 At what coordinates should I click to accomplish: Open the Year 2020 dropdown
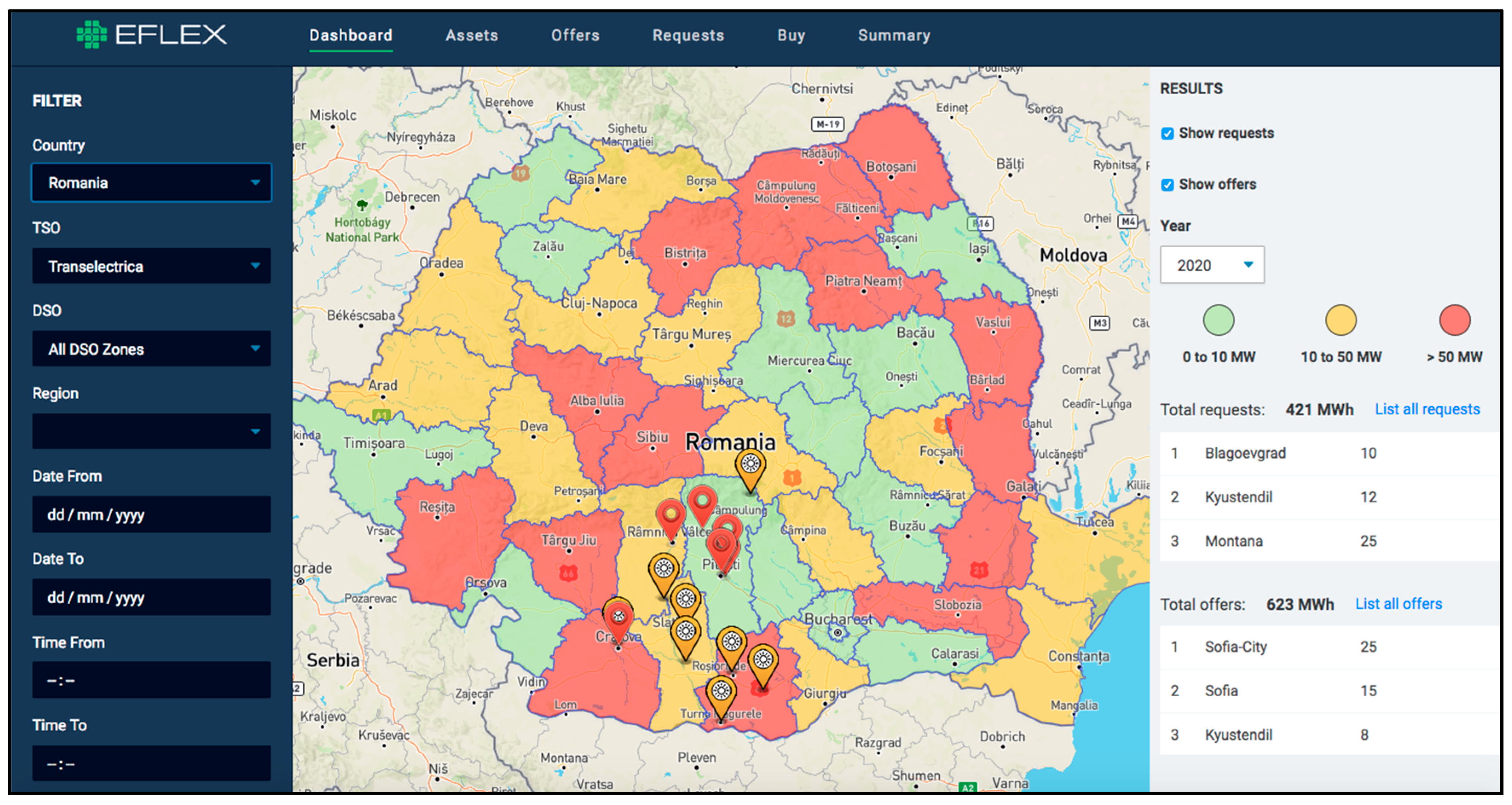click(1212, 265)
